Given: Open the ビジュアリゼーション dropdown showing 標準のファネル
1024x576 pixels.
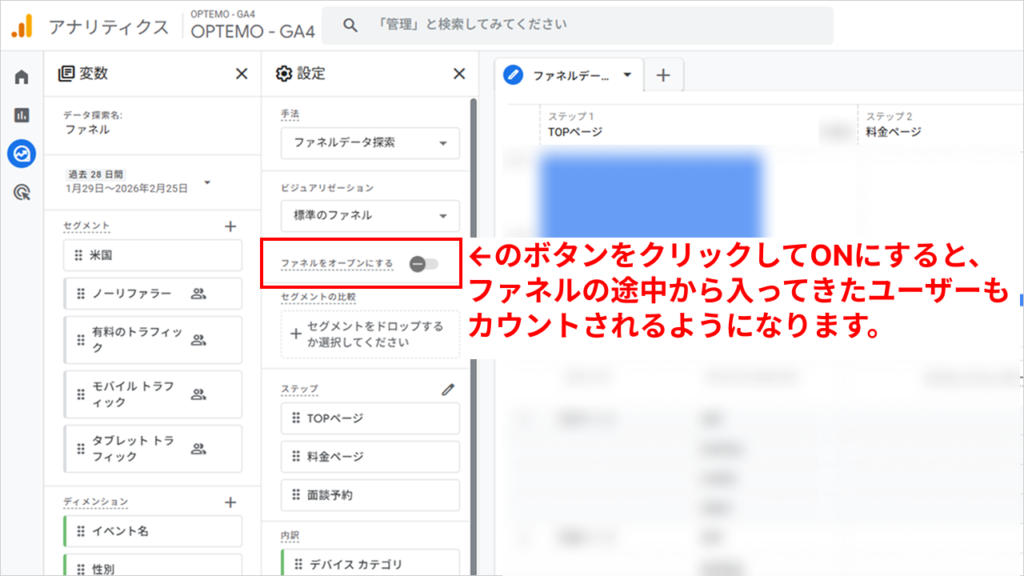Looking at the screenshot, I should pos(368,216).
